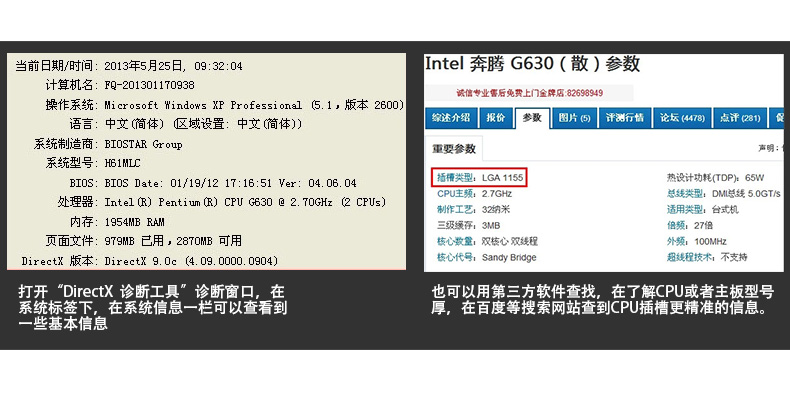Click the 三级缓存 3MB entry
790x406 pixels.
[x=469, y=225]
